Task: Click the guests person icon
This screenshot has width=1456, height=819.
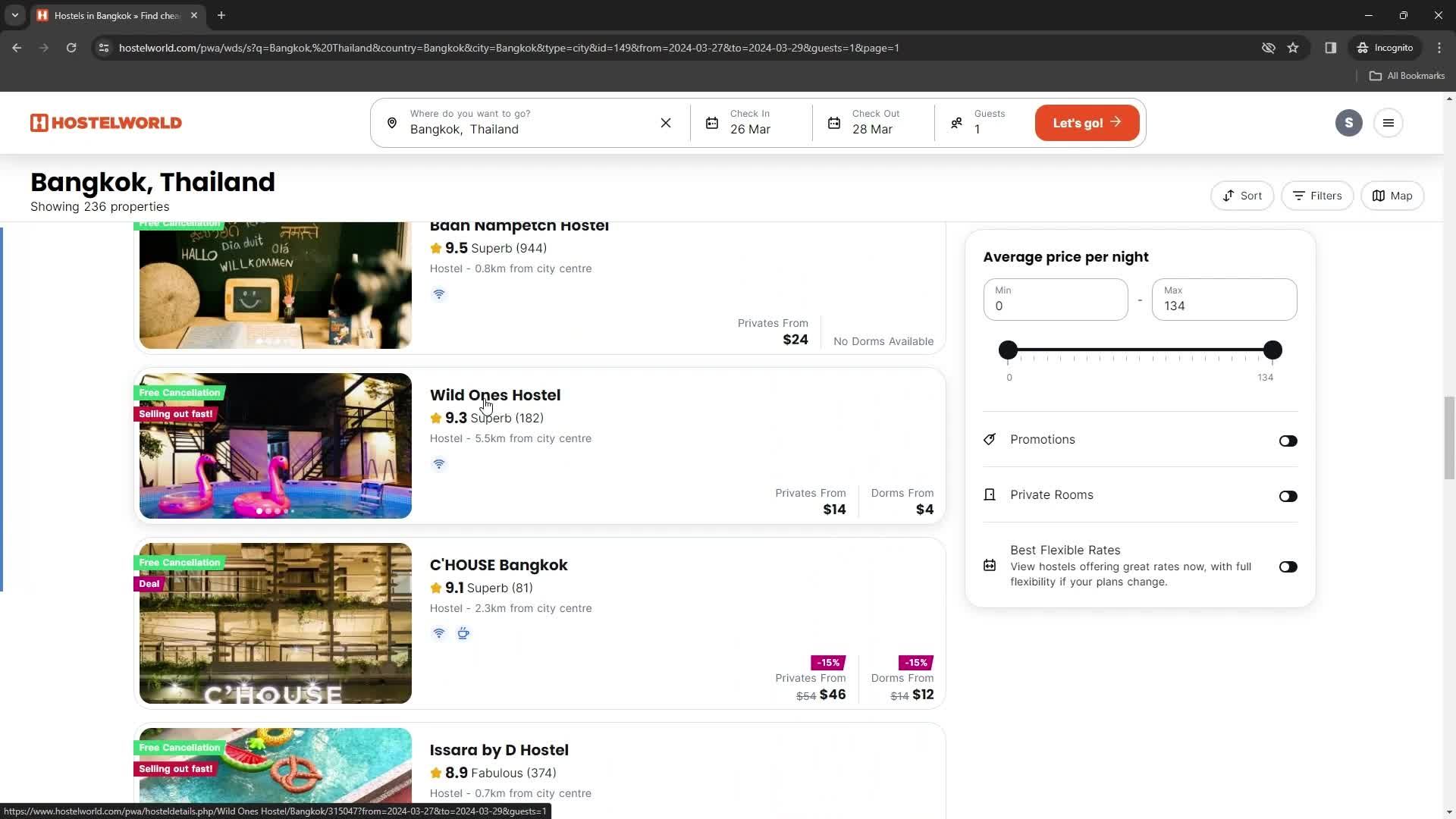Action: pyautogui.click(x=956, y=122)
